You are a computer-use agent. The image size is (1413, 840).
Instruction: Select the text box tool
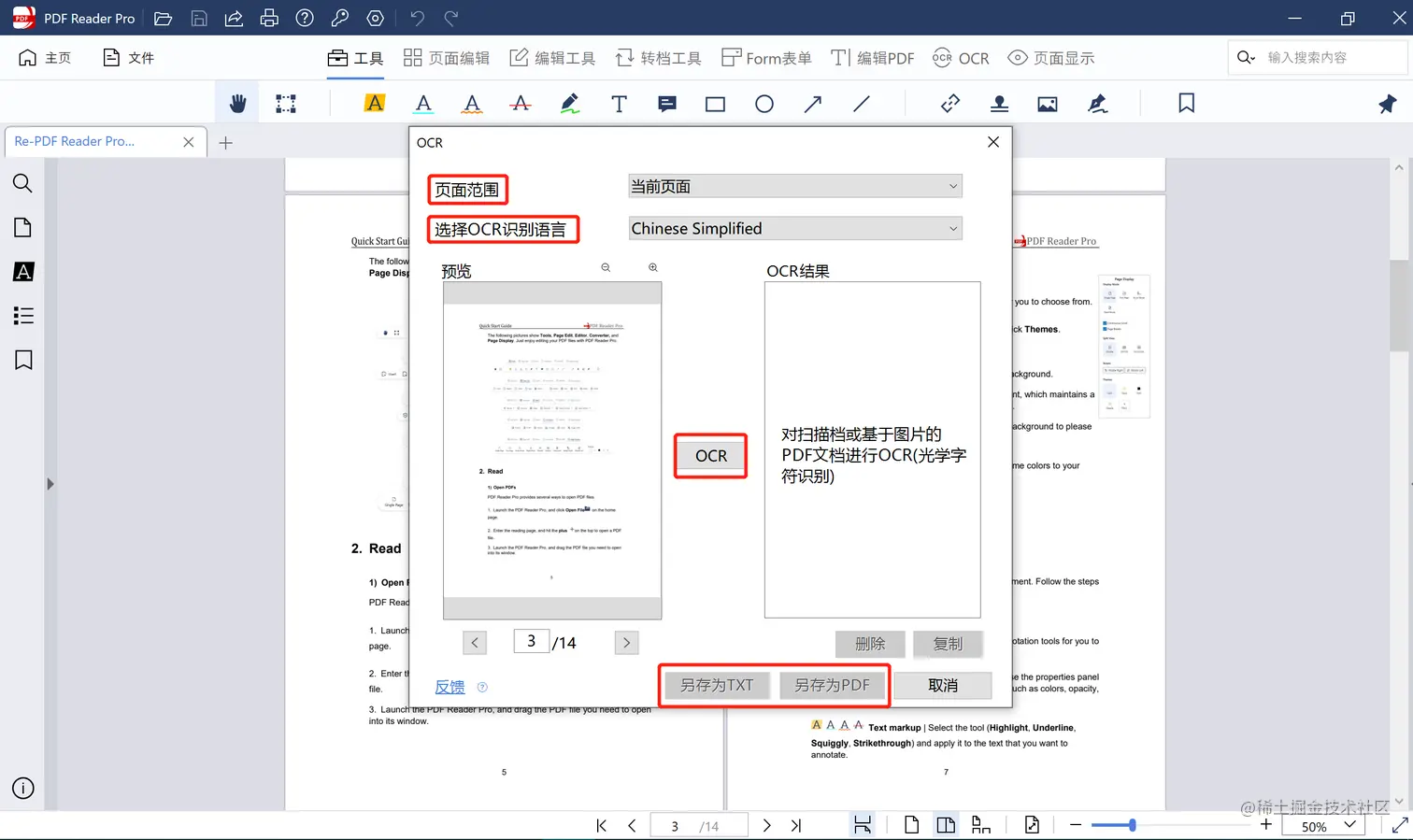coord(619,104)
